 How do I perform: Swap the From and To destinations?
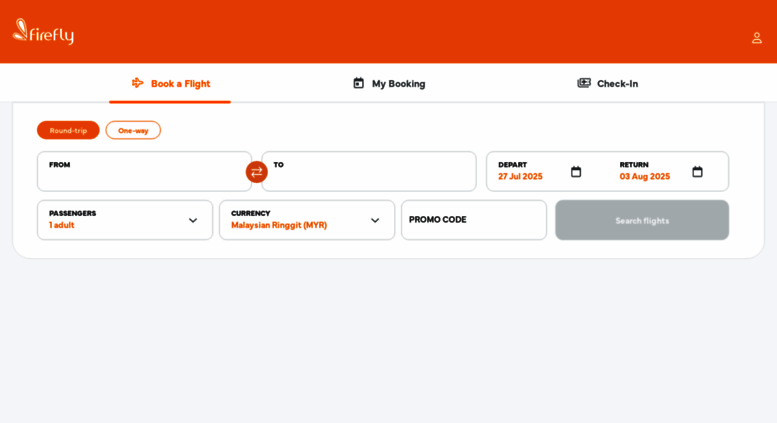(257, 172)
